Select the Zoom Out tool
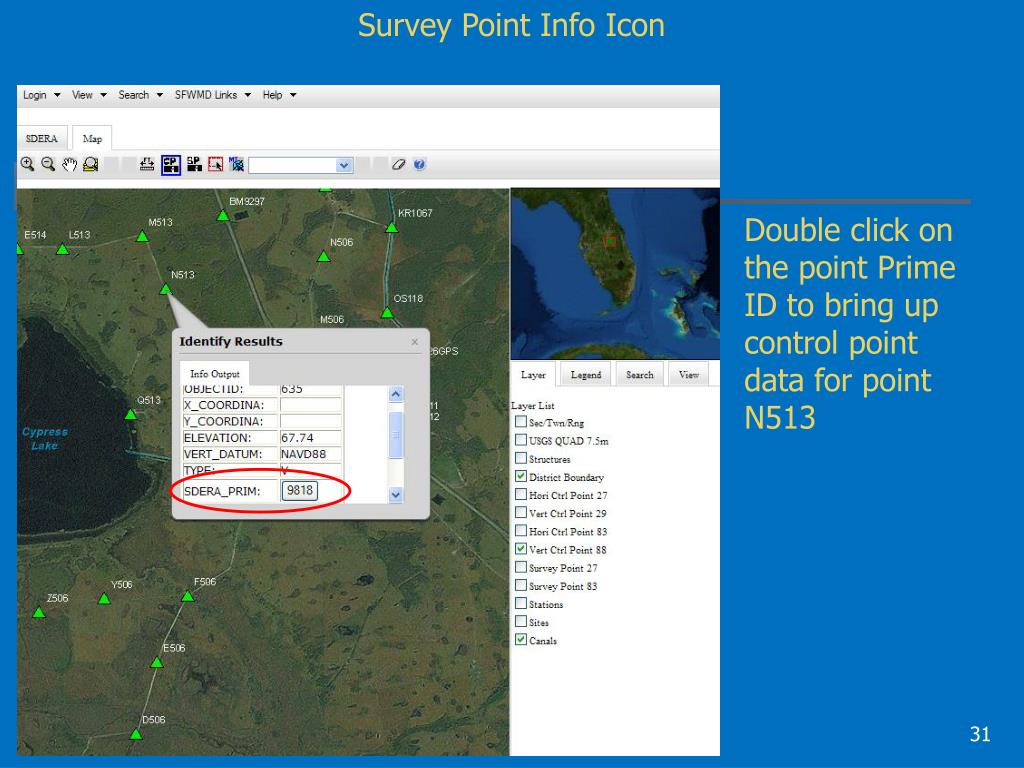This screenshot has width=1024, height=768. [x=48, y=164]
